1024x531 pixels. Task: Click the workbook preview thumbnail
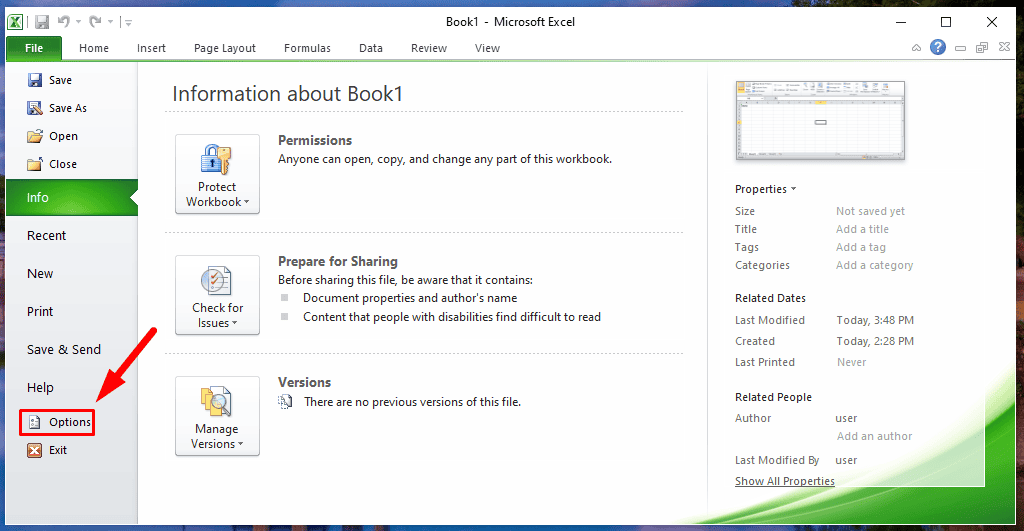[x=819, y=121]
